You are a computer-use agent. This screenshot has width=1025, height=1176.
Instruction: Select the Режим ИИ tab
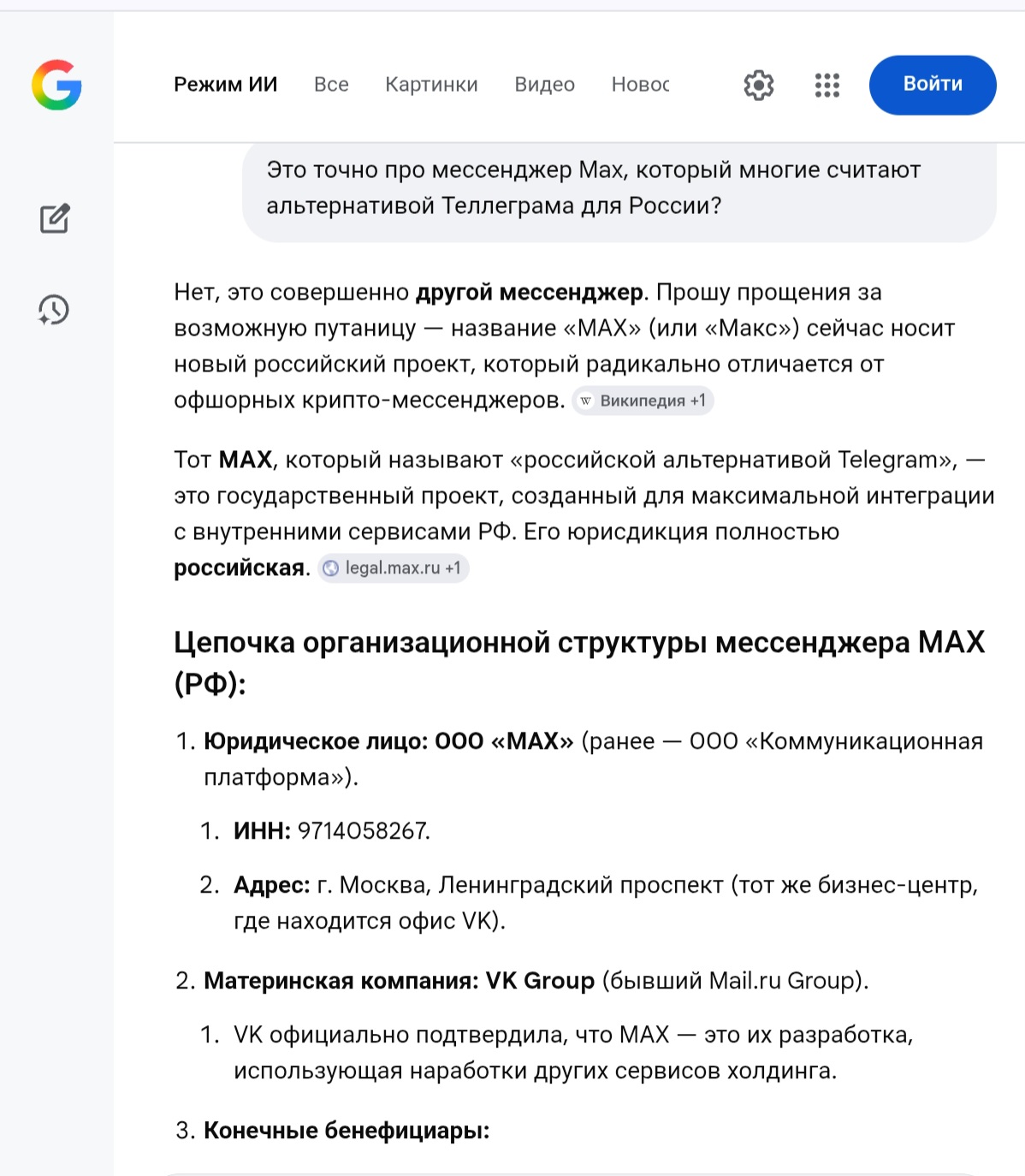[226, 85]
